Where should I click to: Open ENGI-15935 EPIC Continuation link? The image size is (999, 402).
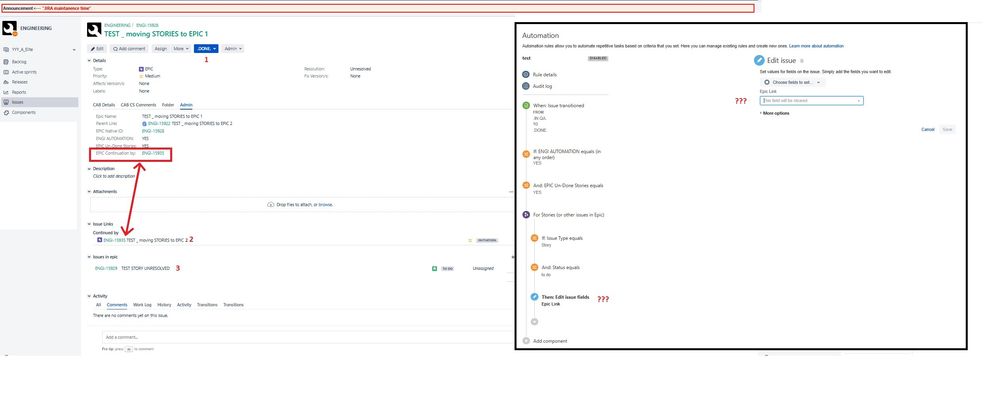click(153, 154)
